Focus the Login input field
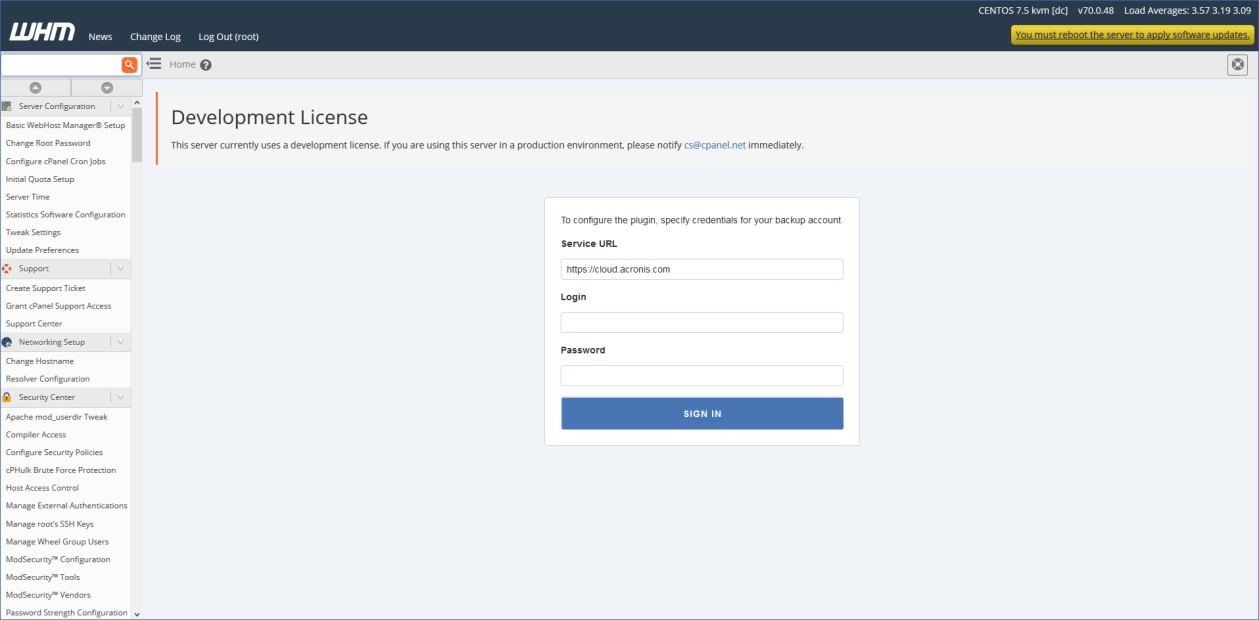Screen dimensions: 1259x620 [702, 322]
